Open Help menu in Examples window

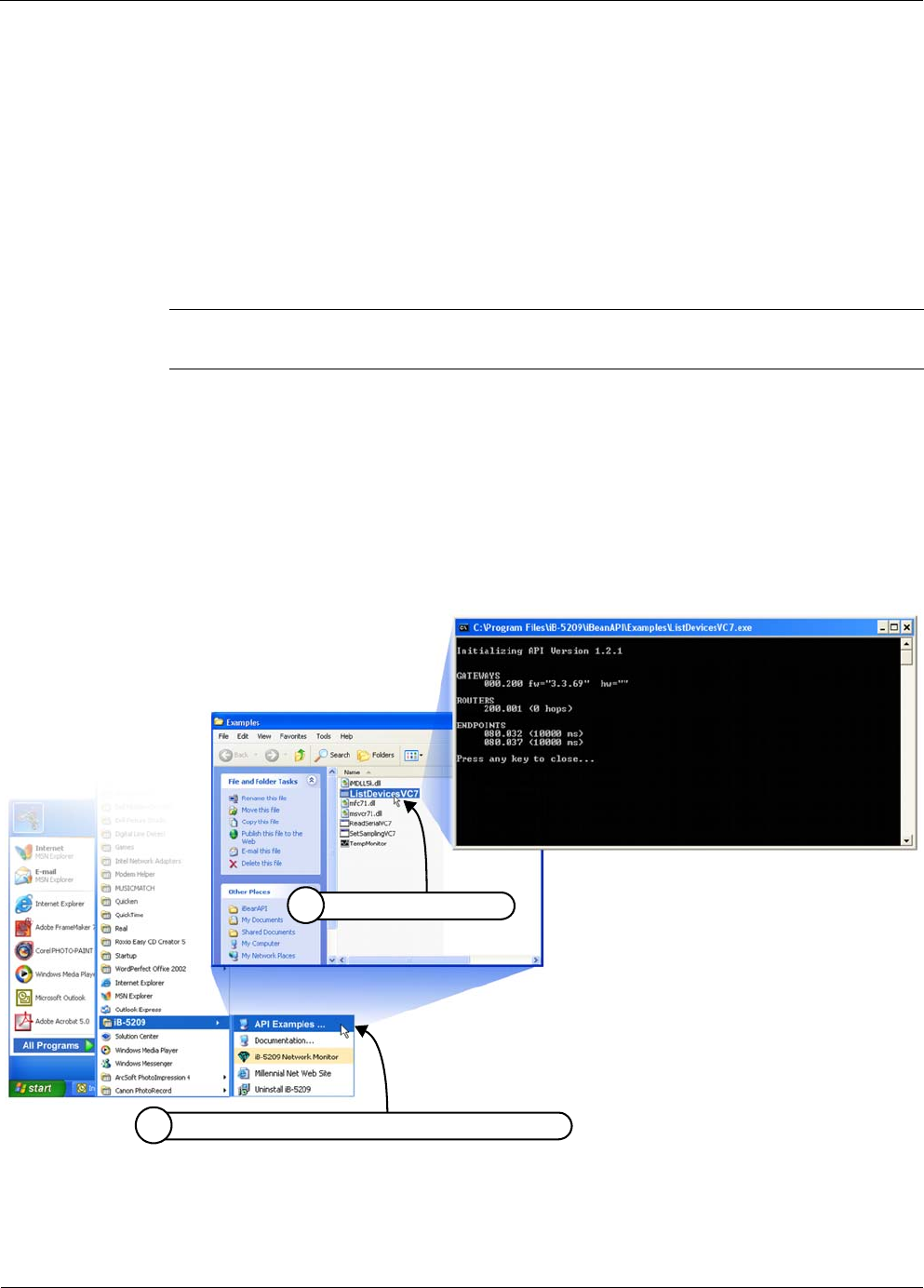tap(346, 736)
